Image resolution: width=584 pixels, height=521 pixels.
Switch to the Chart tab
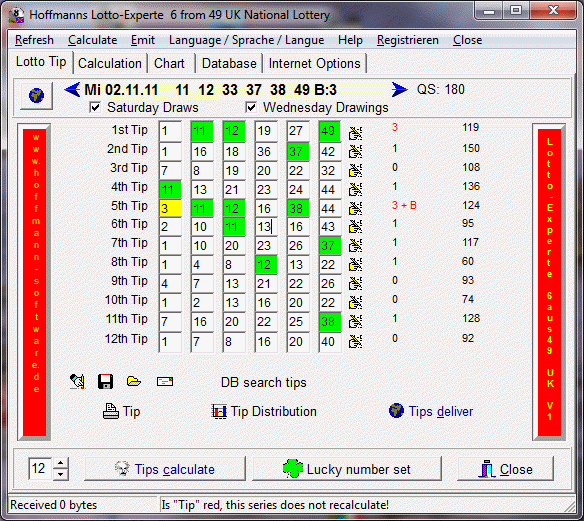(x=169, y=63)
